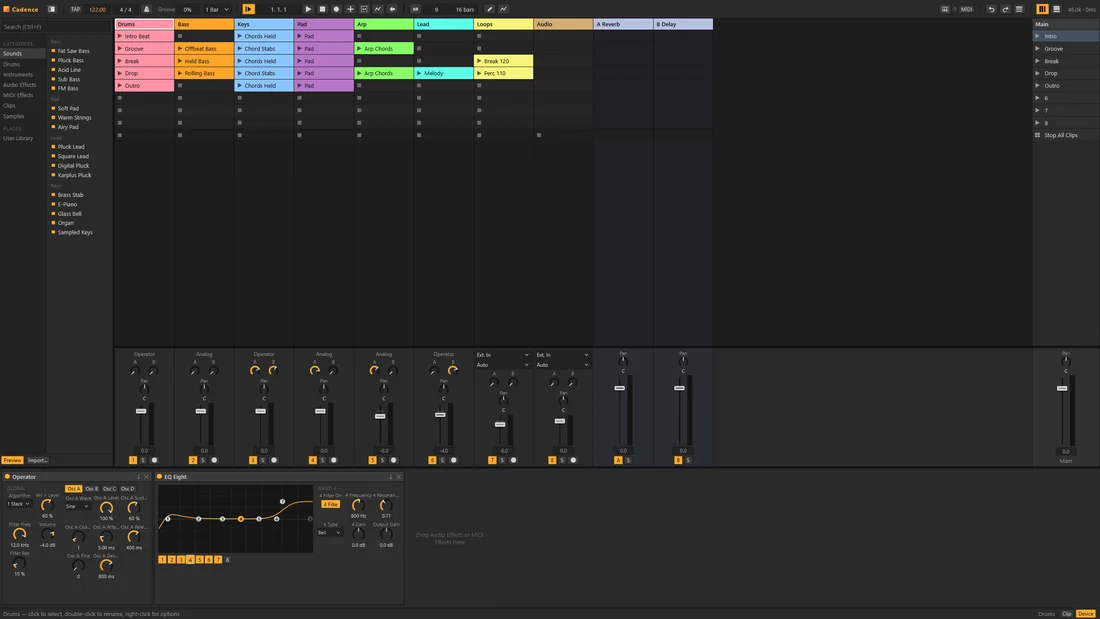The height and width of the screenshot is (619, 1100).
Task: Click the tempo value 122.00
Action: (98, 9)
